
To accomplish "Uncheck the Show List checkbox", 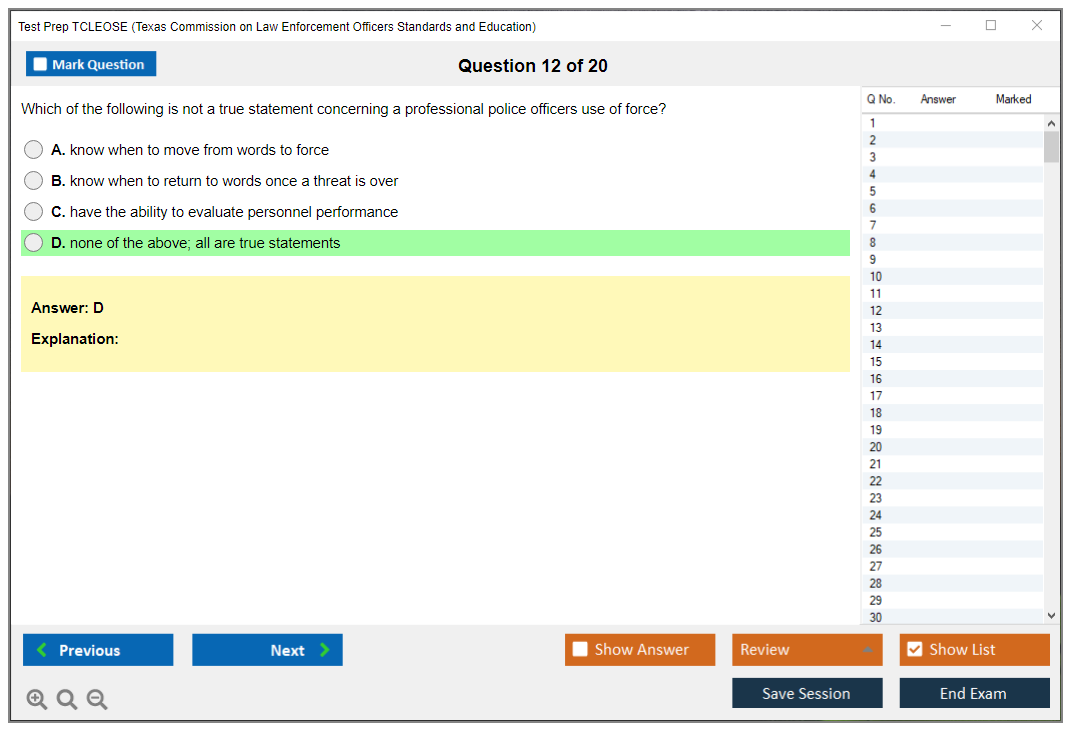I will 914,650.
